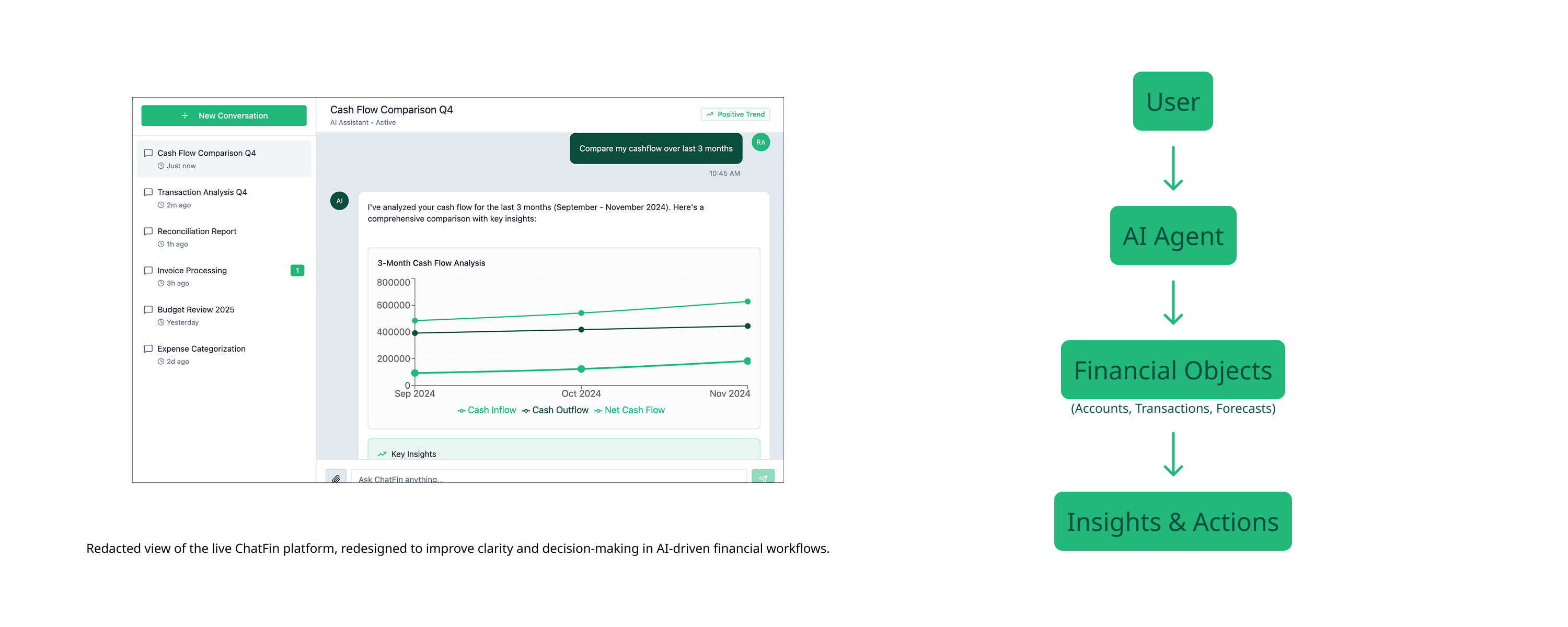The width and height of the screenshot is (1568, 627).
Task: Click the Key Insights trend icon
Action: coord(382,454)
